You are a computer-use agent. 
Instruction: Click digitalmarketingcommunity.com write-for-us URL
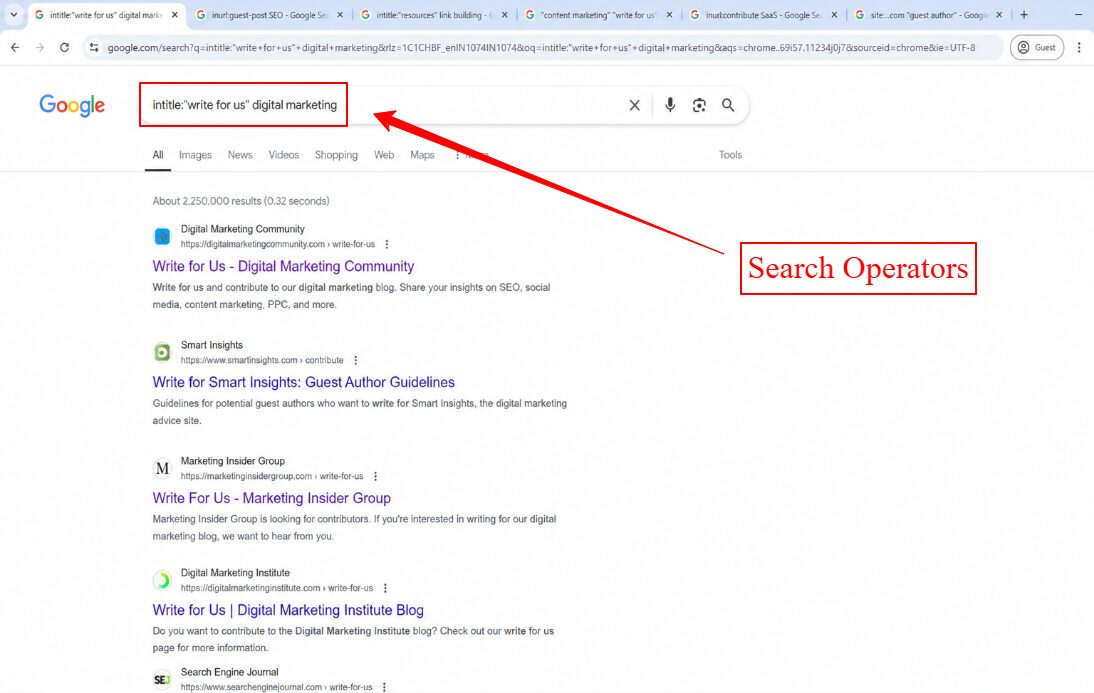coord(278,244)
